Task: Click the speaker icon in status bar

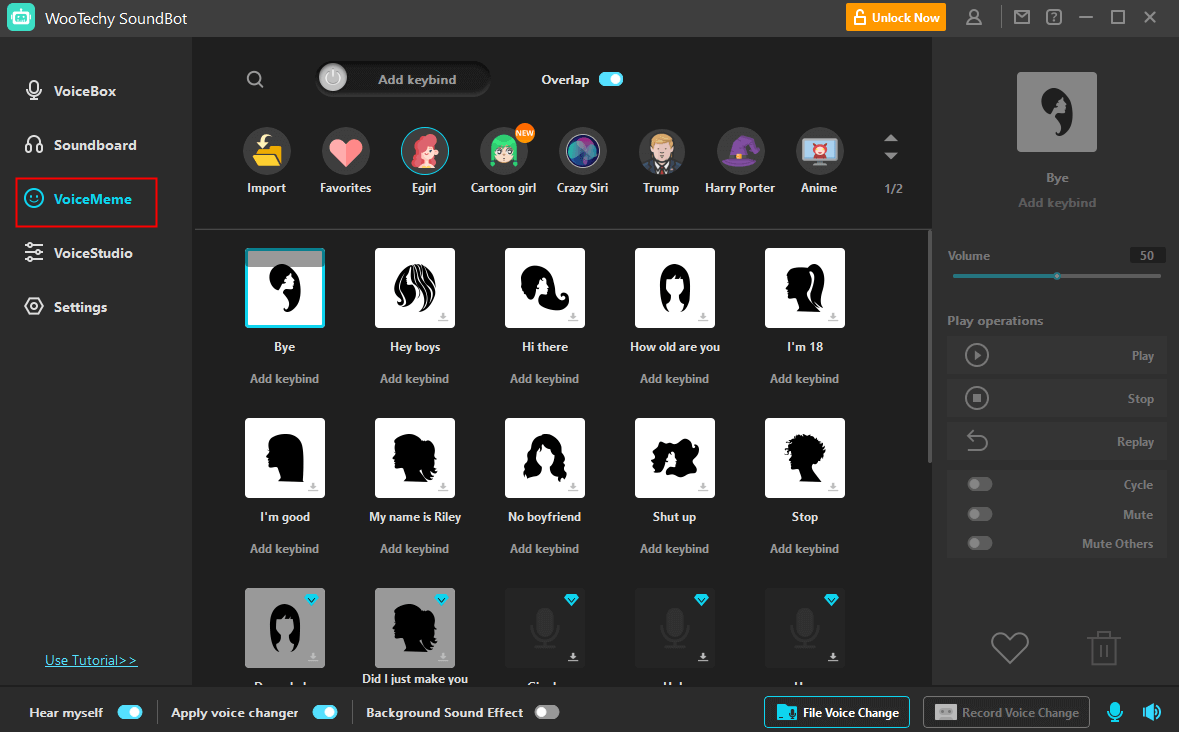Action: point(1152,712)
